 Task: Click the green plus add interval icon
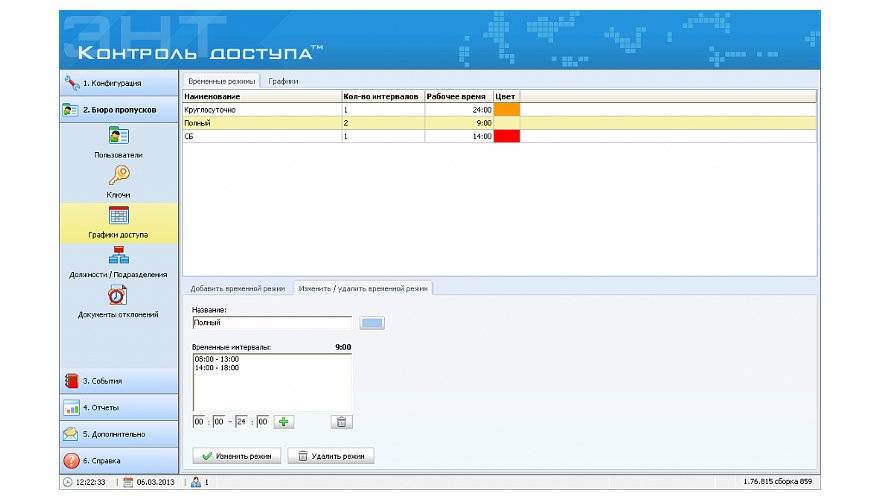click(x=284, y=422)
